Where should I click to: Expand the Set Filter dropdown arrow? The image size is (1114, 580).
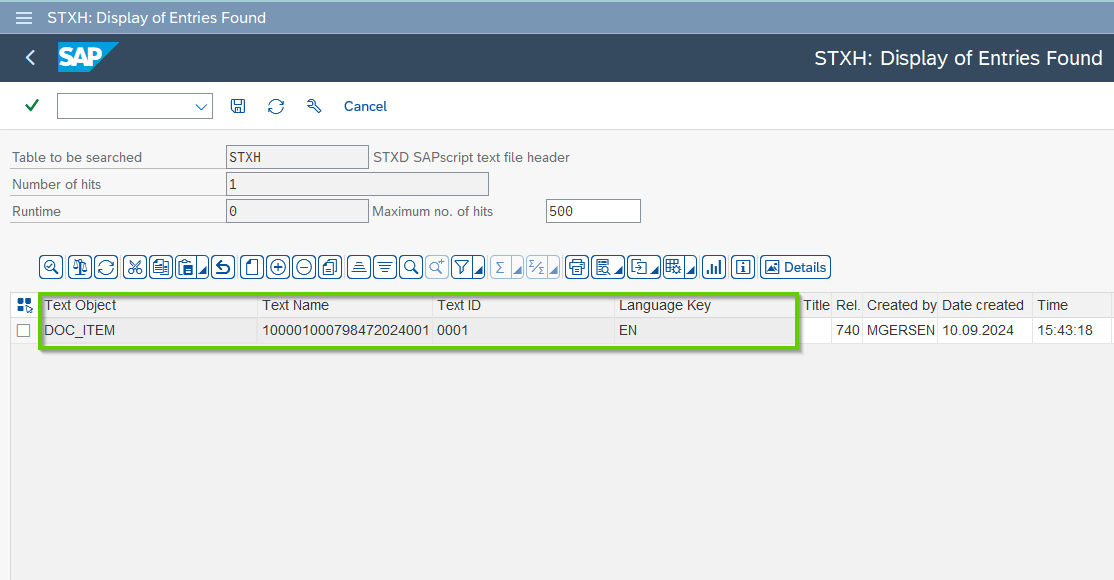(479, 269)
